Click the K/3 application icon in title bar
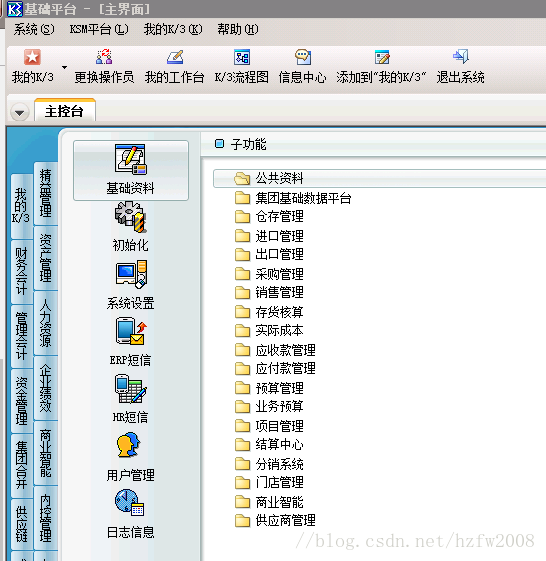This screenshot has width=546, height=561. click(x=15, y=9)
